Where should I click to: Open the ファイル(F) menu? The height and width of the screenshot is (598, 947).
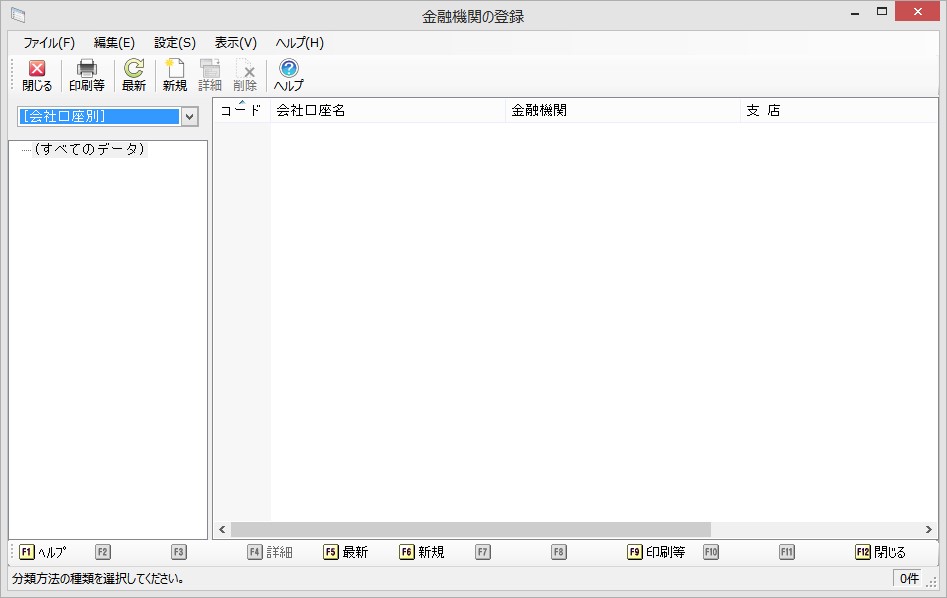pyautogui.click(x=49, y=43)
